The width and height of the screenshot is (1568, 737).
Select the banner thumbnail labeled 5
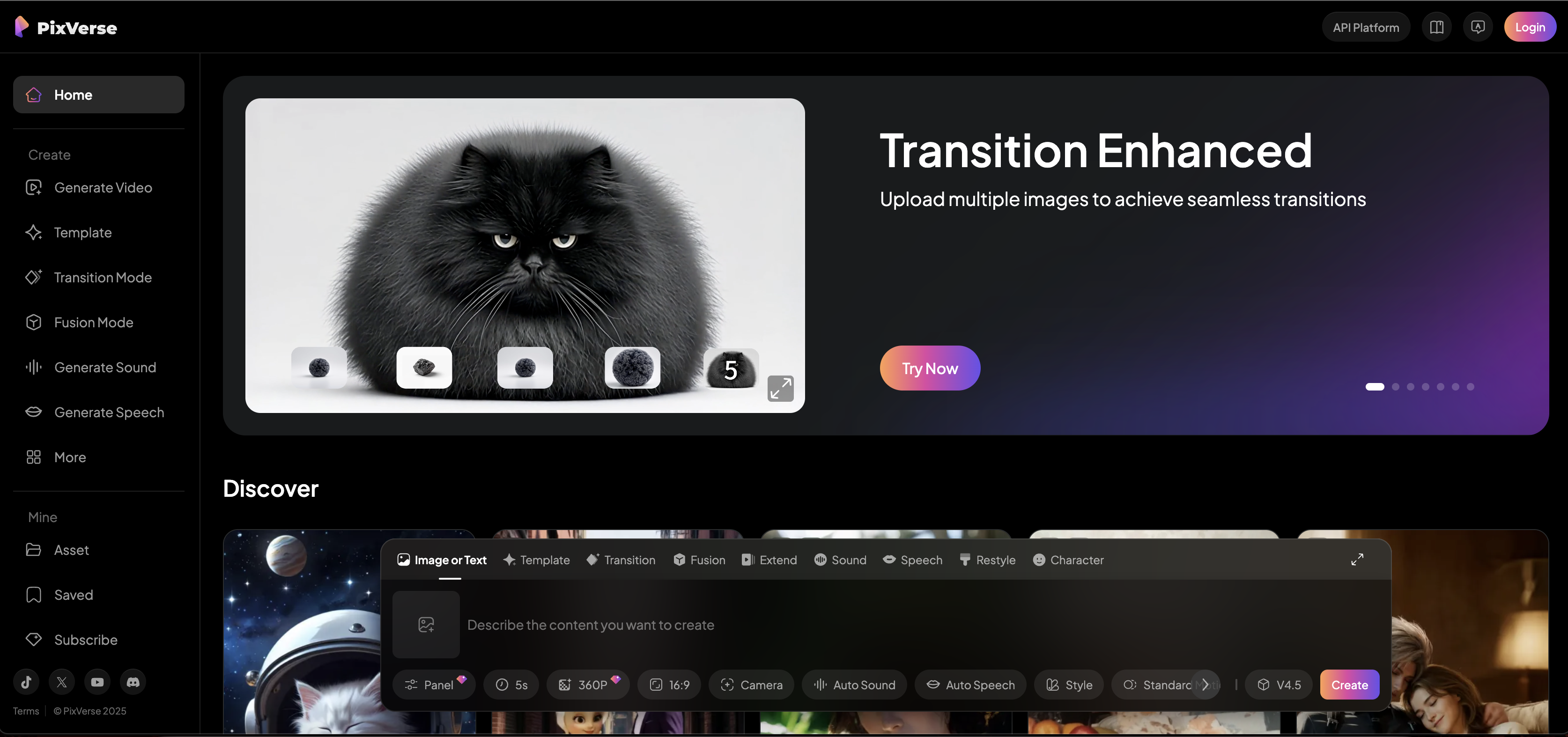731,369
